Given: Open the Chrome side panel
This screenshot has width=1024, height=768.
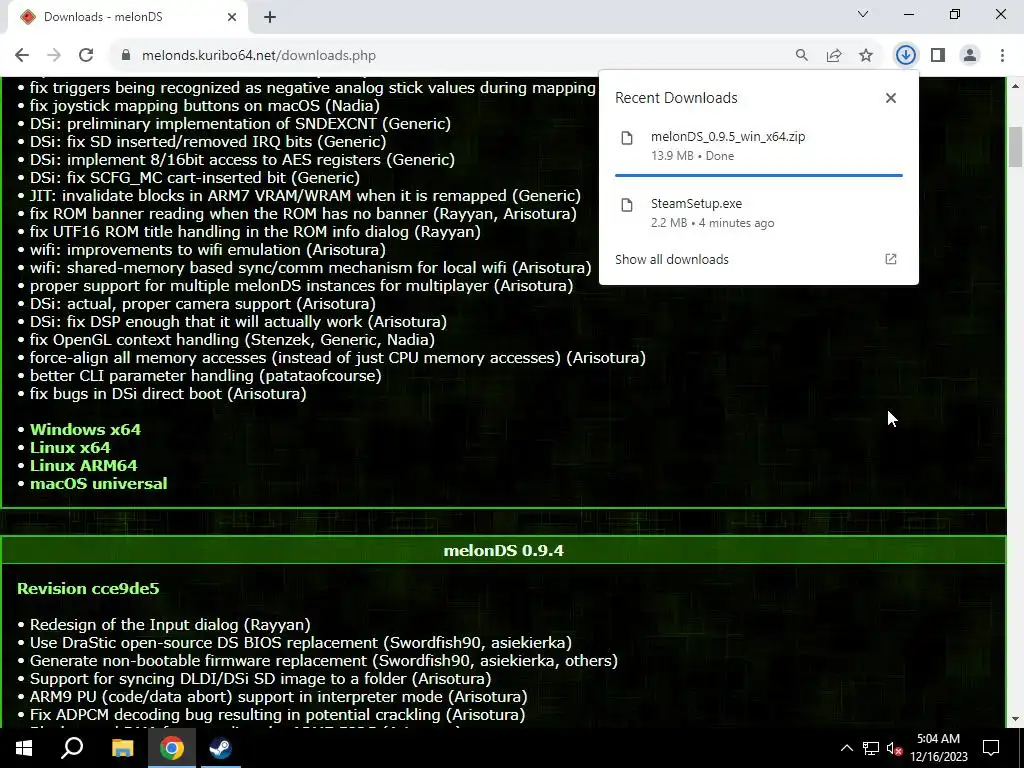Looking at the screenshot, I should [938, 56].
